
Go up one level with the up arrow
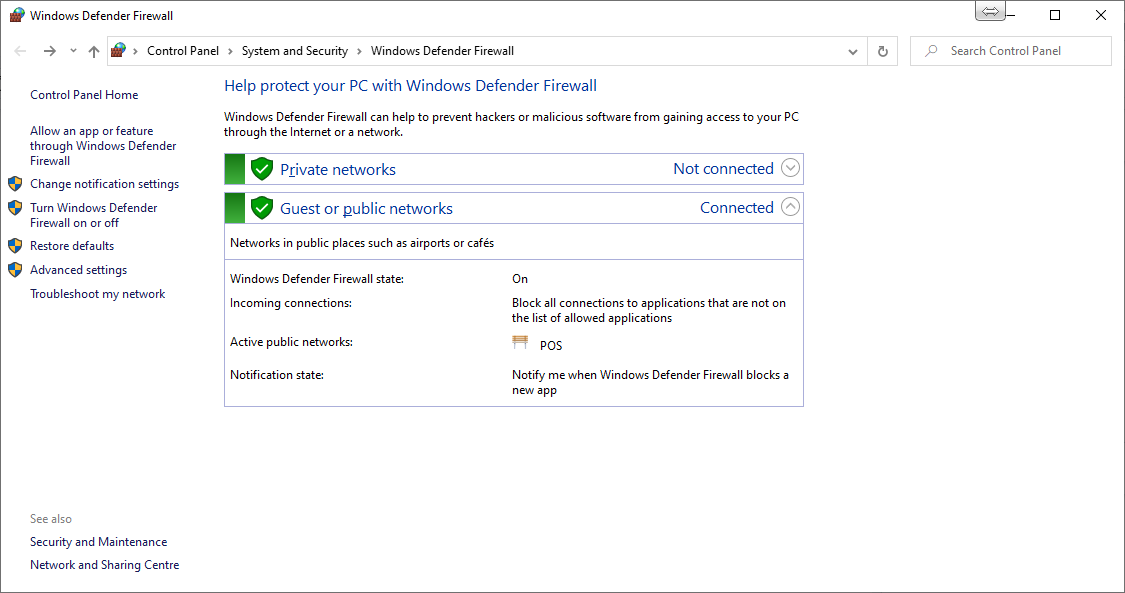coord(94,51)
